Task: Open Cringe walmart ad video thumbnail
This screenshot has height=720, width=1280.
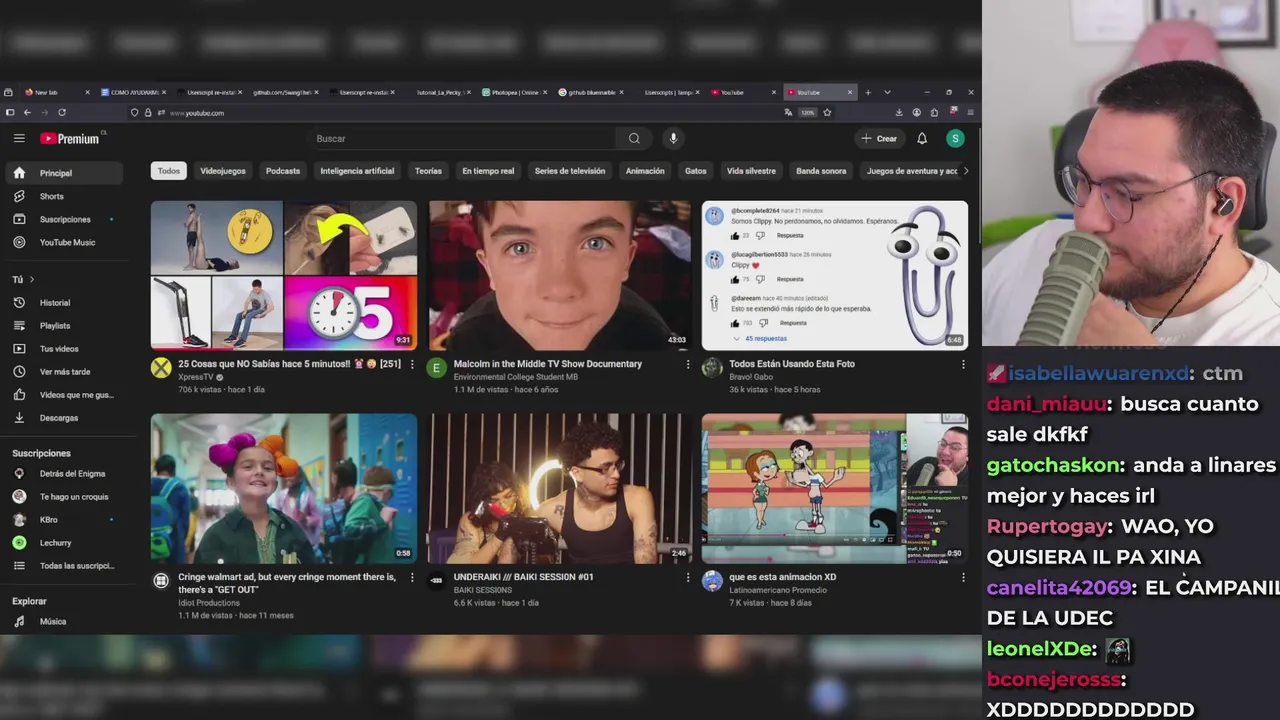Action: (284, 488)
